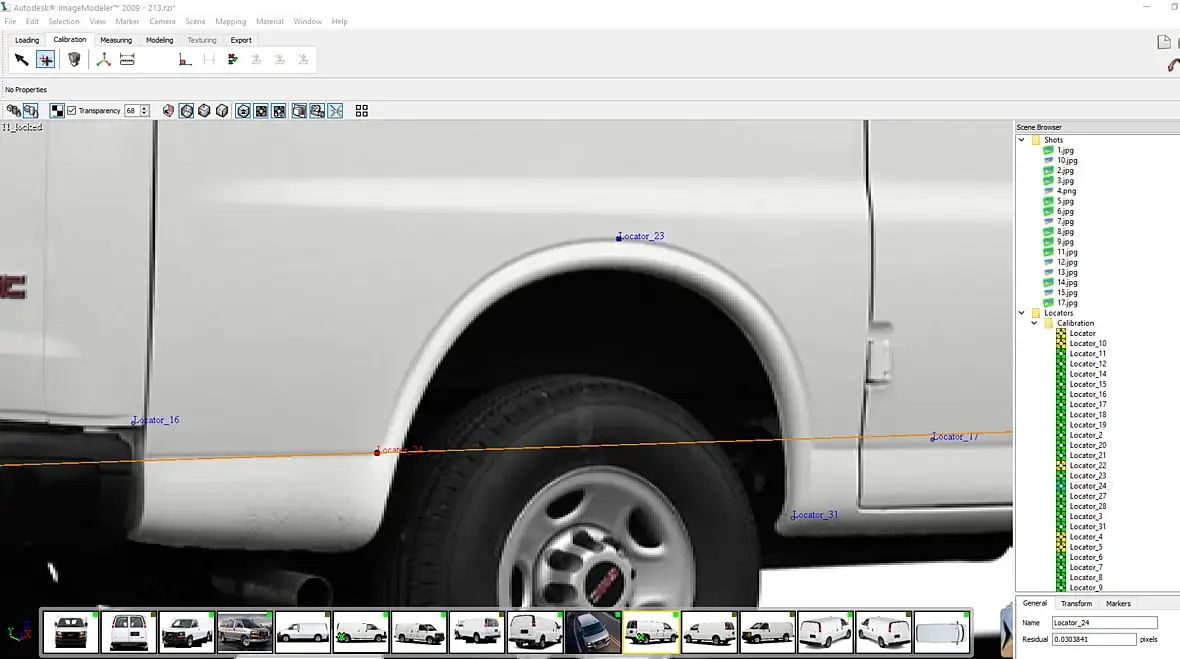This screenshot has width=1180, height=659.
Task: Click Locator_31 marker in the viewport
Action: click(794, 516)
